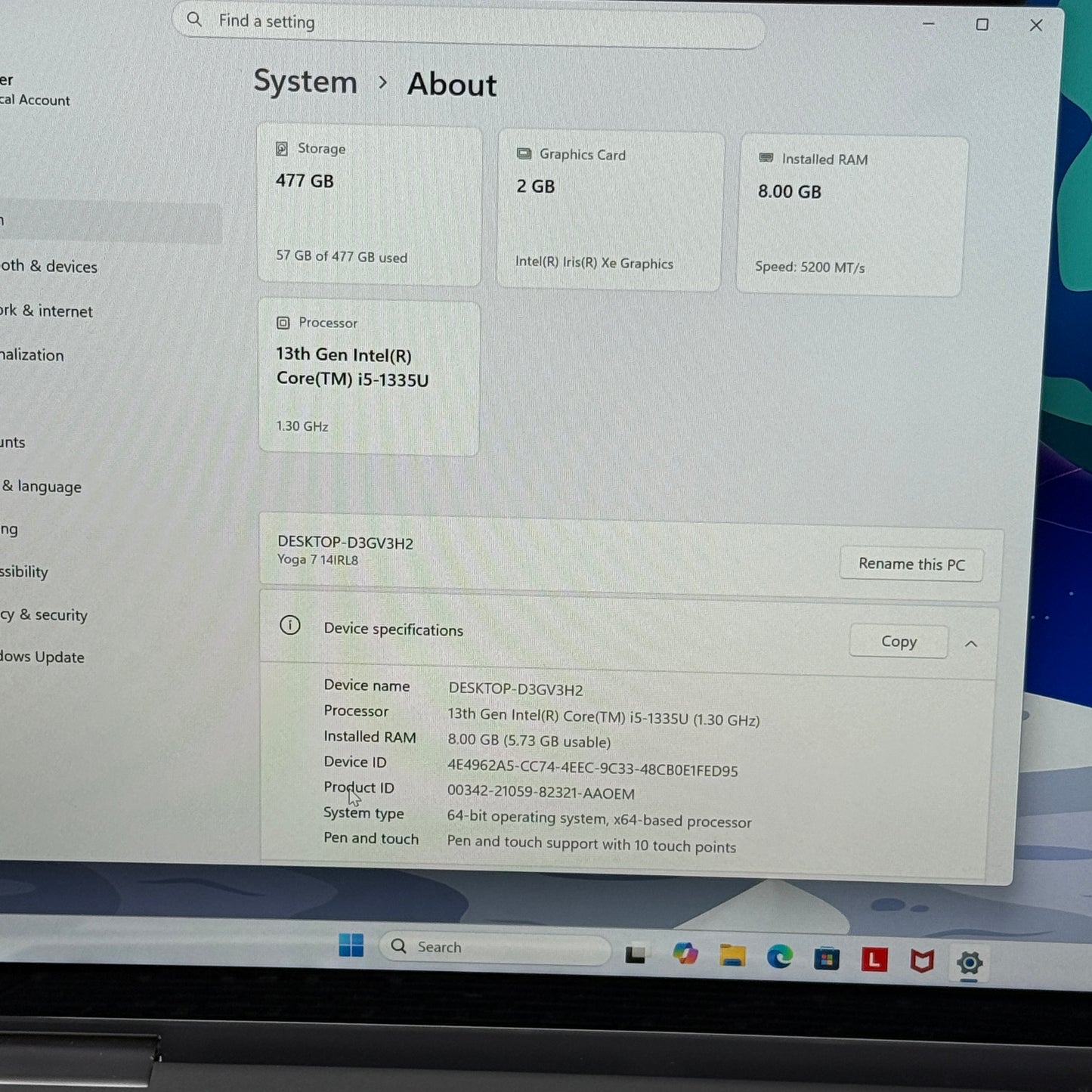1092x1092 pixels.
Task: Click the Installed RAM icon
Action: pos(766,158)
